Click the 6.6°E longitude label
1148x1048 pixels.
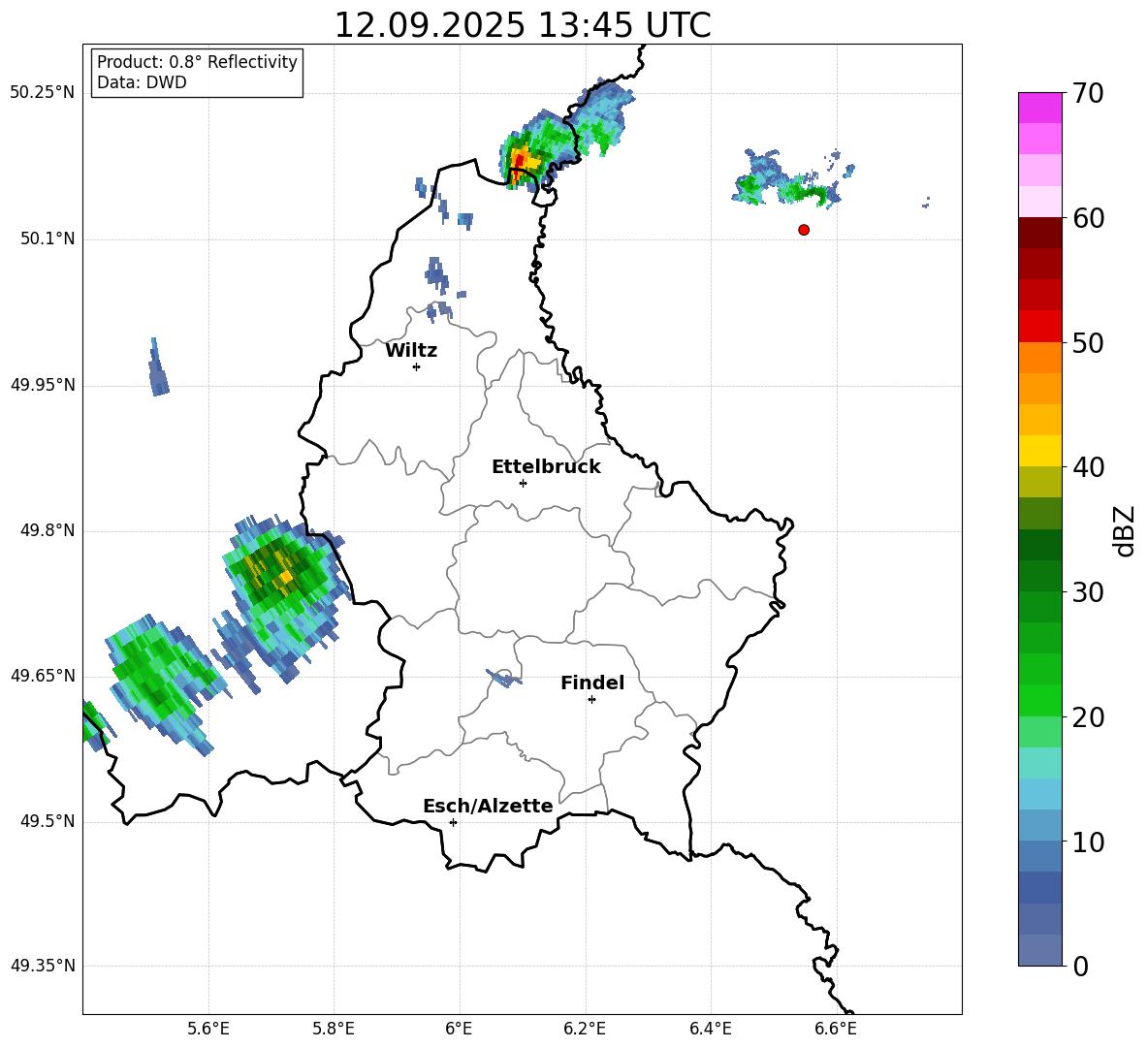836,1029
